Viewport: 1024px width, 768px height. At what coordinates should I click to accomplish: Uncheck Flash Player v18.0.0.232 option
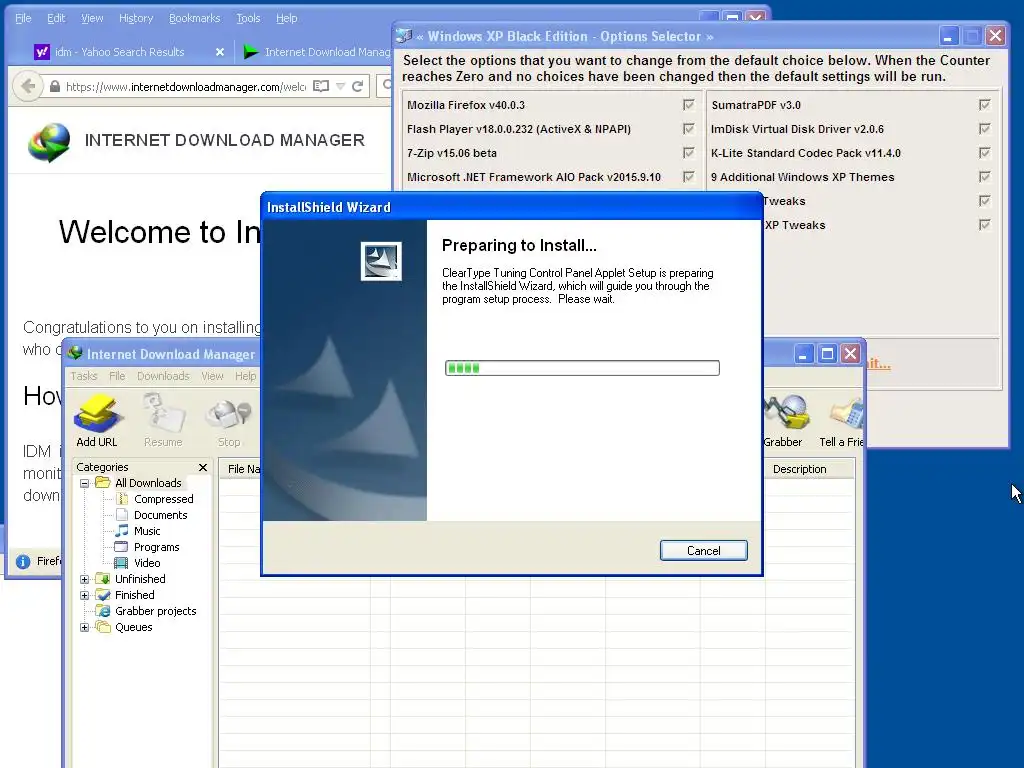(688, 129)
